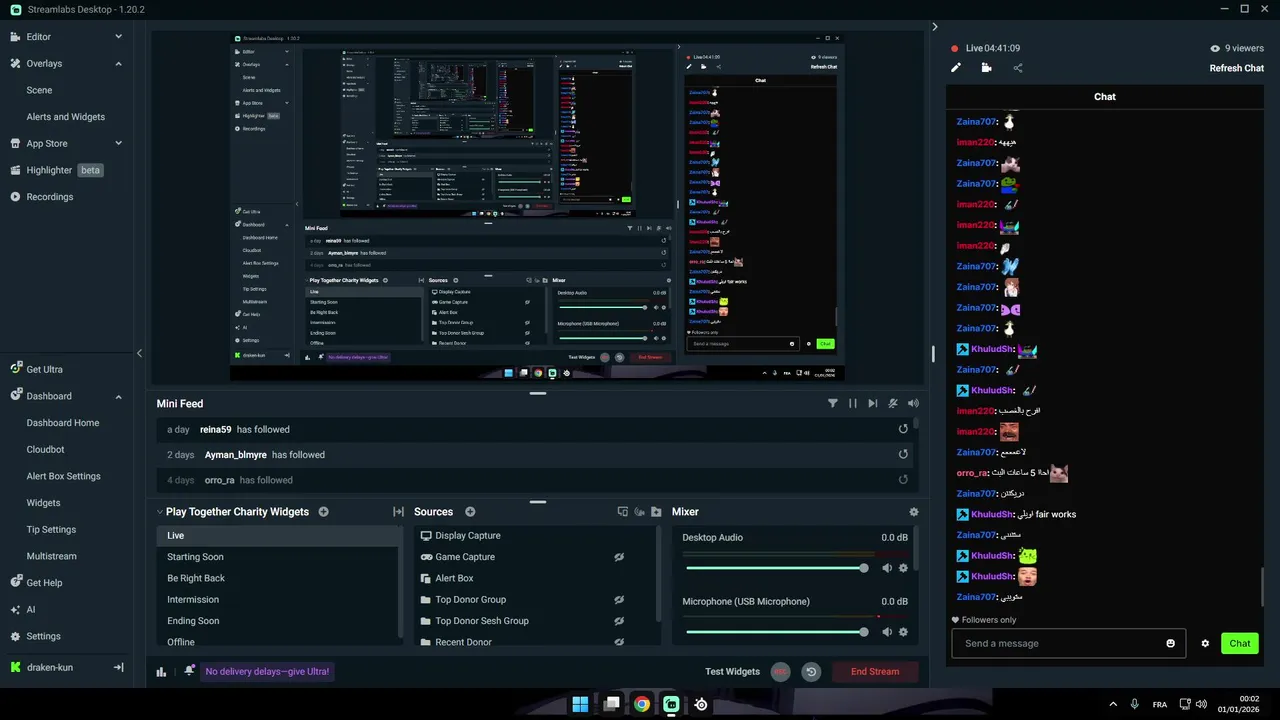This screenshot has height=720, width=1280.
Task: Collapse the left sidebar arrow
Action: click(139, 353)
